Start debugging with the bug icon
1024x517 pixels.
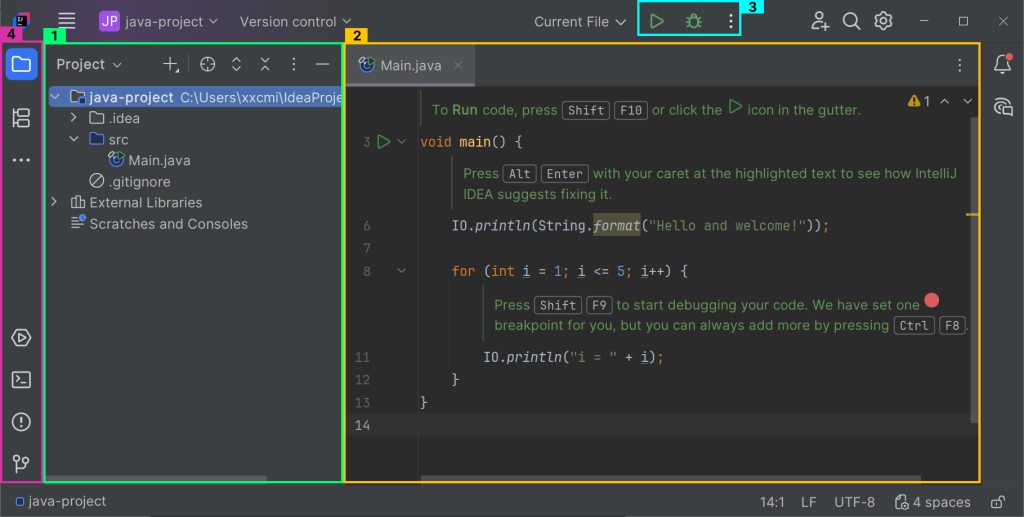click(693, 21)
